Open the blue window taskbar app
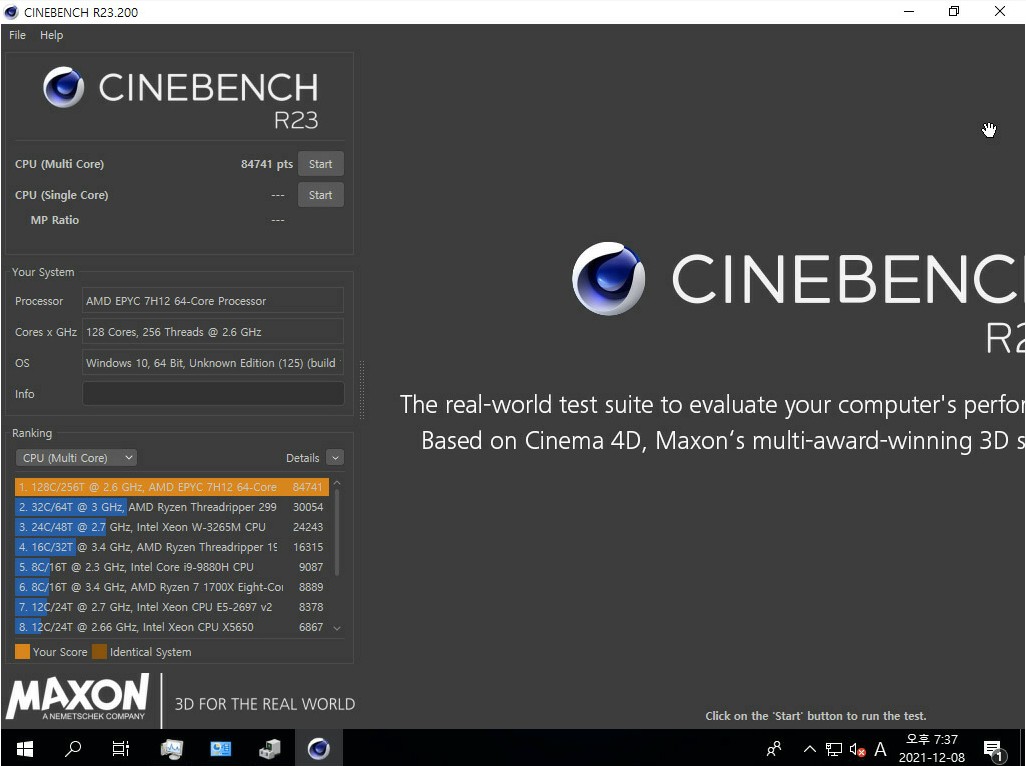Viewport: 1026px width, 766px height. click(221, 748)
